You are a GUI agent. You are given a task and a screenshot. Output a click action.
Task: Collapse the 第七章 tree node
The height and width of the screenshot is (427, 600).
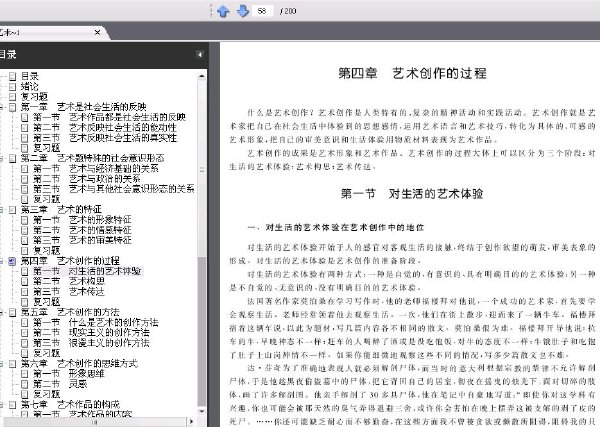click(1, 405)
